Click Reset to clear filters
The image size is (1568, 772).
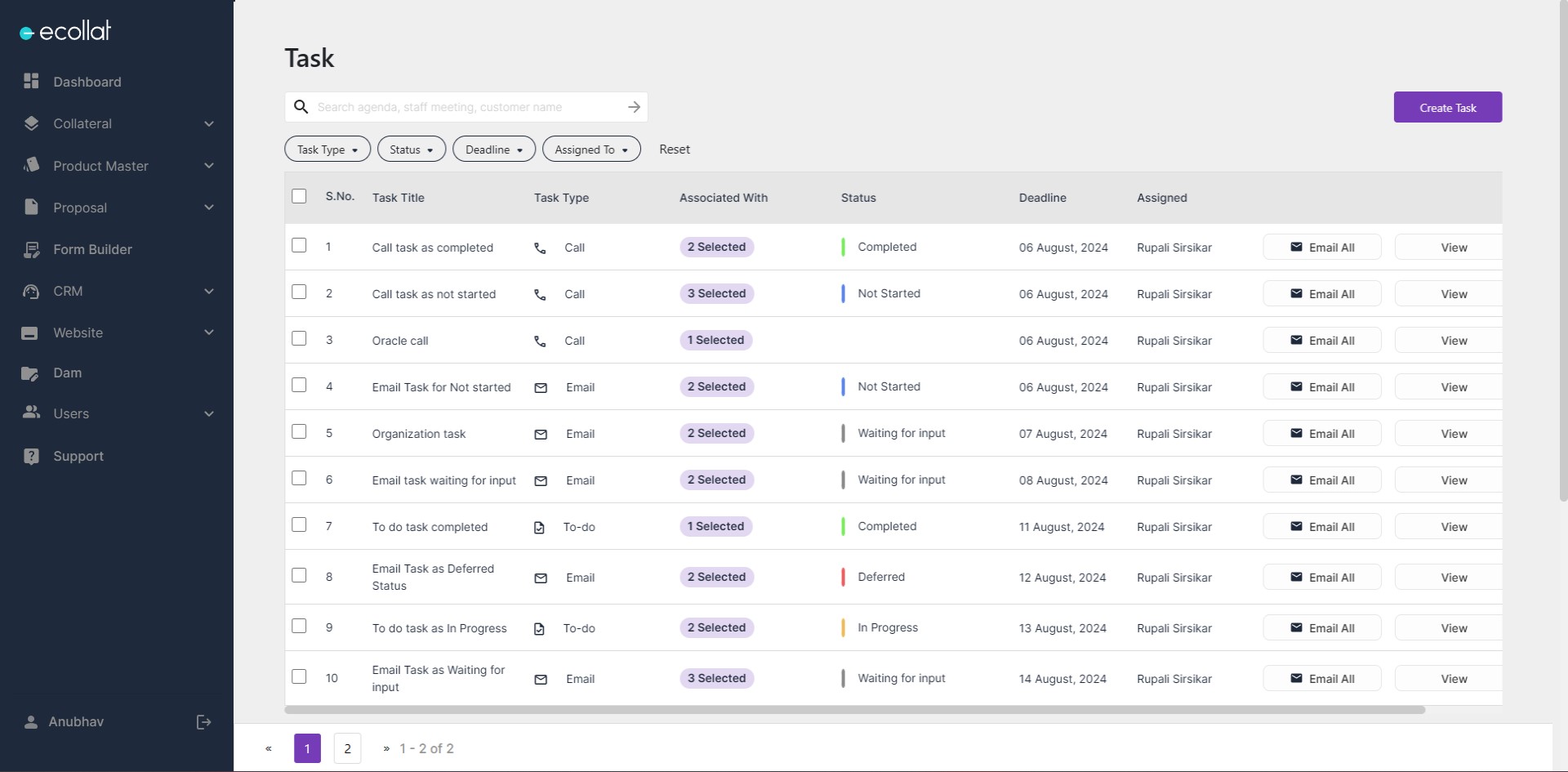pyautogui.click(x=674, y=149)
